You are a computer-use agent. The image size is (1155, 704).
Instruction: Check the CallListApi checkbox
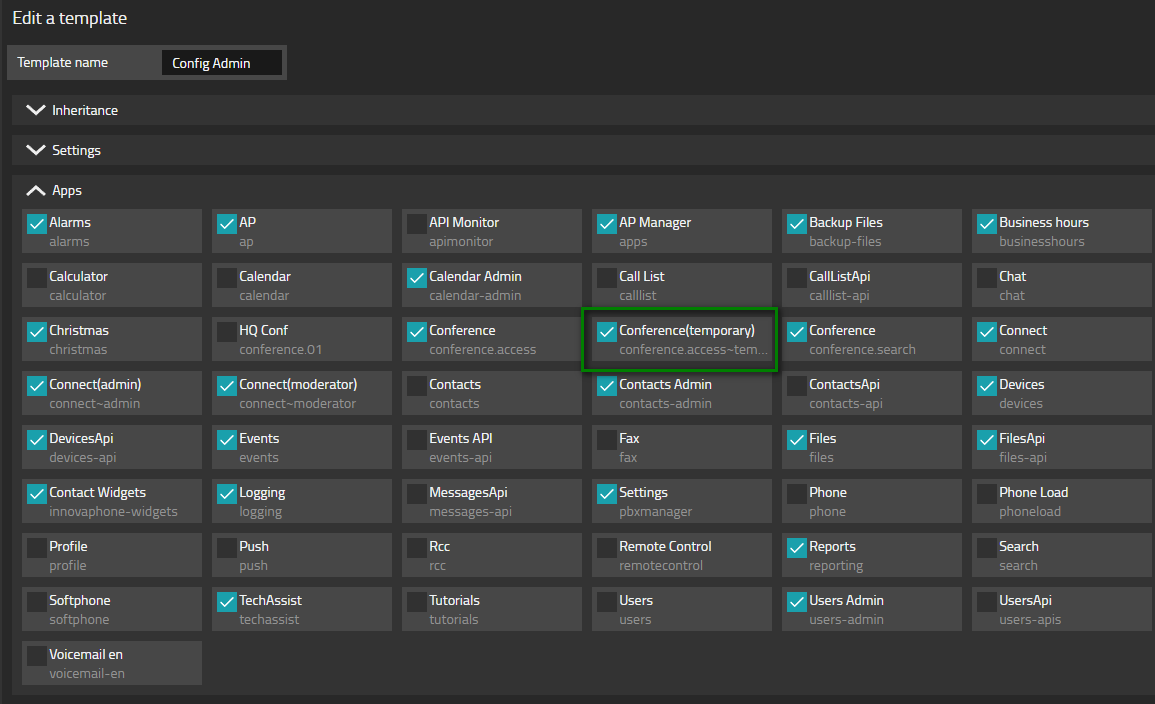[797, 278]
